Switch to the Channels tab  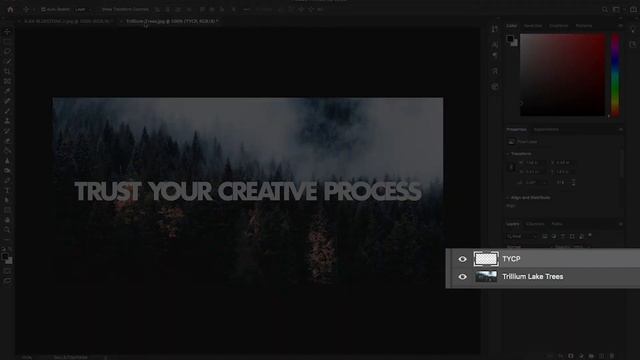[x=535, y=224]
